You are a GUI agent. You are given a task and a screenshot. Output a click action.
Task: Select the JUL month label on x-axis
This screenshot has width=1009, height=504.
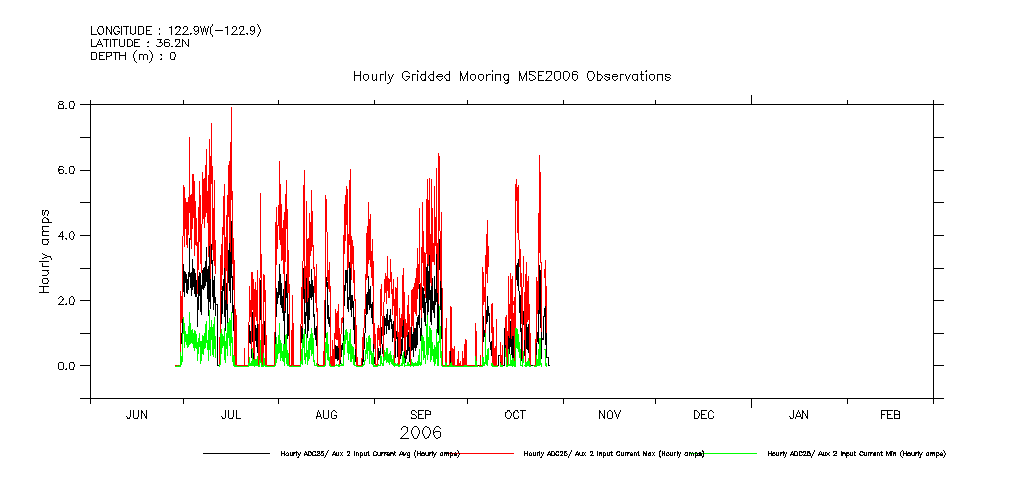(x=231, y=414)
